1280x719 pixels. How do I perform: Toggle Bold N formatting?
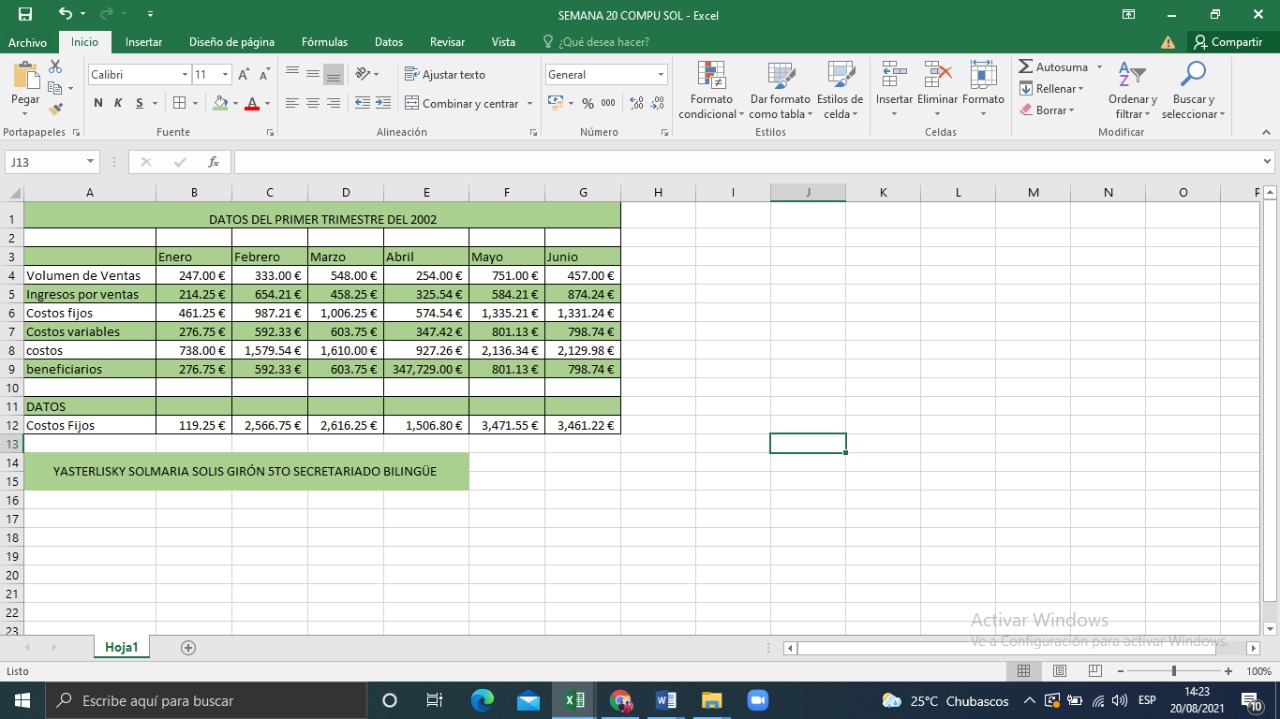98,103
